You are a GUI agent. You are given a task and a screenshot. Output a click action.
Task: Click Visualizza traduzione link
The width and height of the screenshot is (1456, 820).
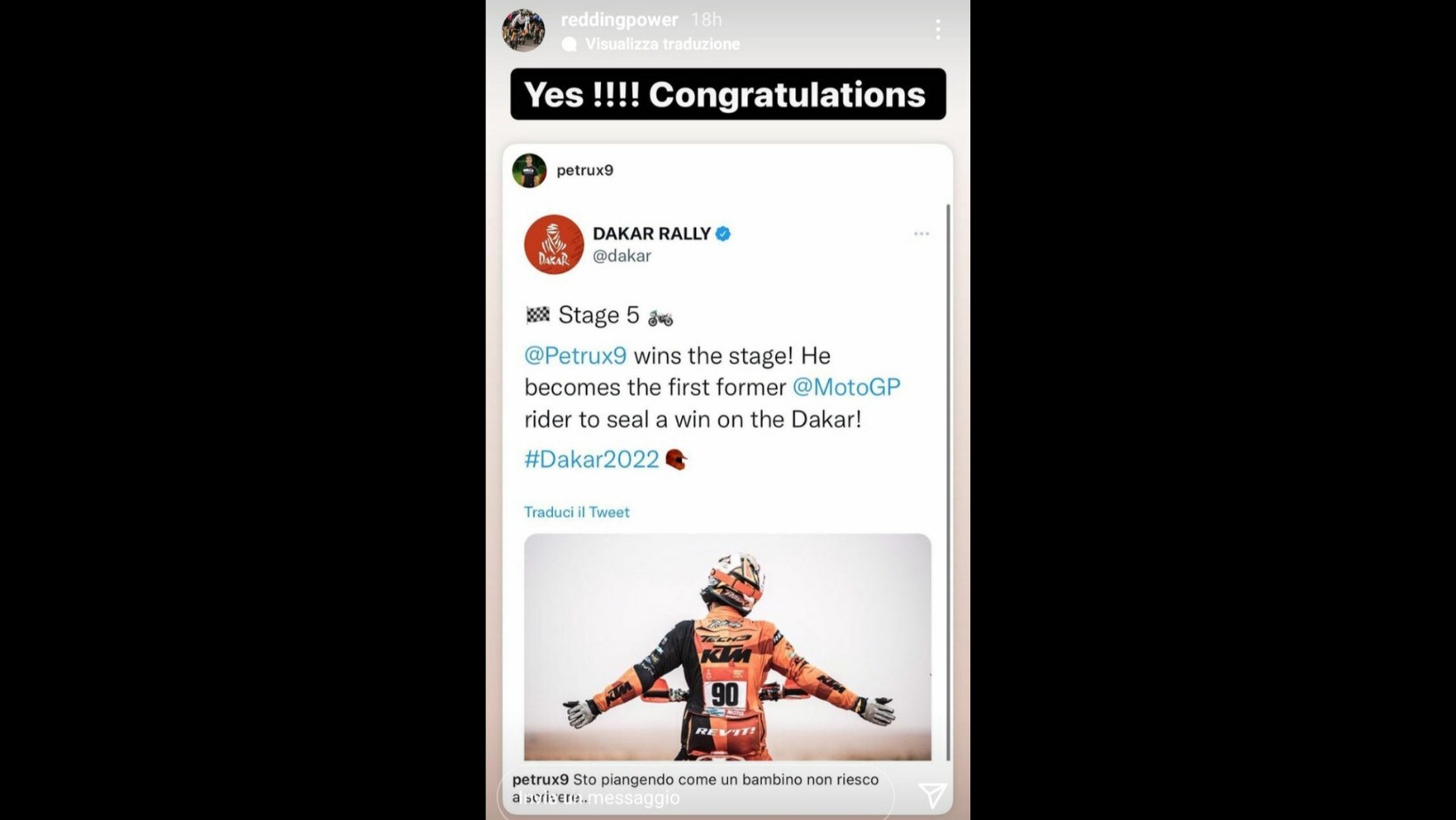click(662, 43)
